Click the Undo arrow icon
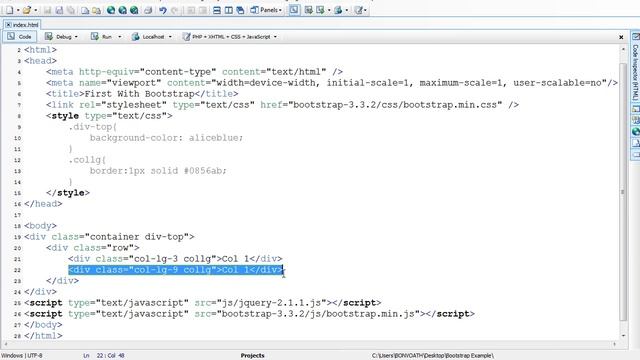This screenshot has height=360, width=640. click(163, 10)
